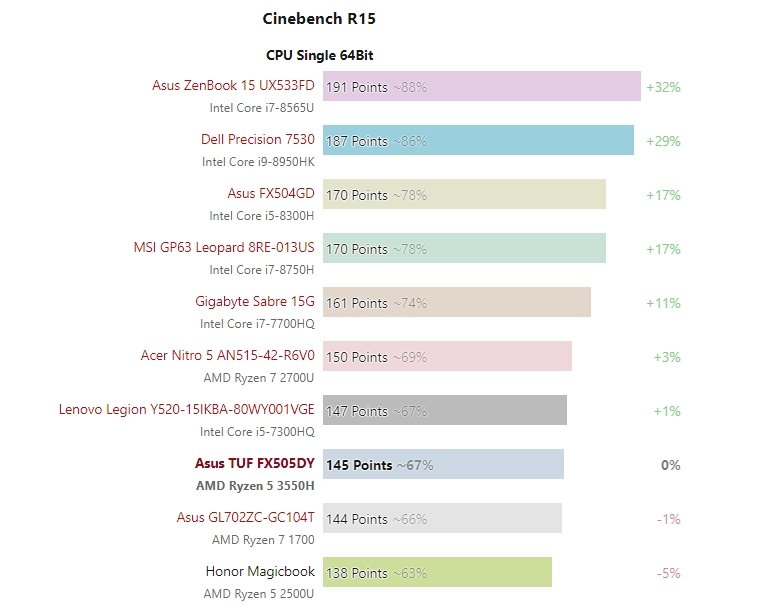Open the Lenovo Legion Y520-15IKBA-80WY001VGE link

point(187,409)
